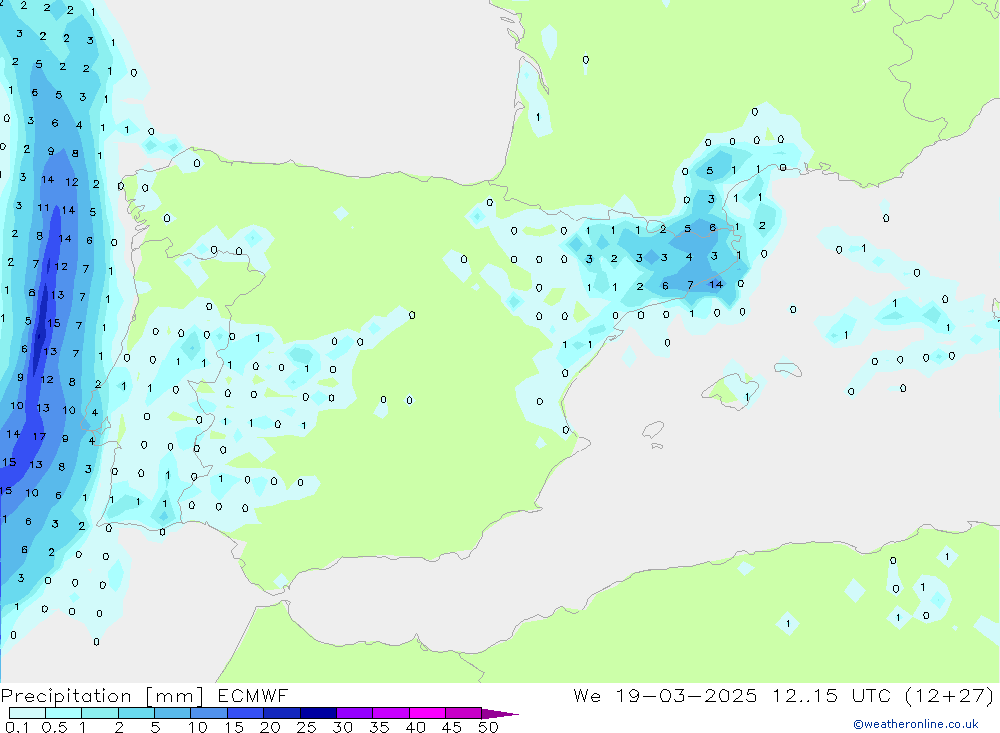Click the 17 mm value off Portugal's coast

click(38, 436)
